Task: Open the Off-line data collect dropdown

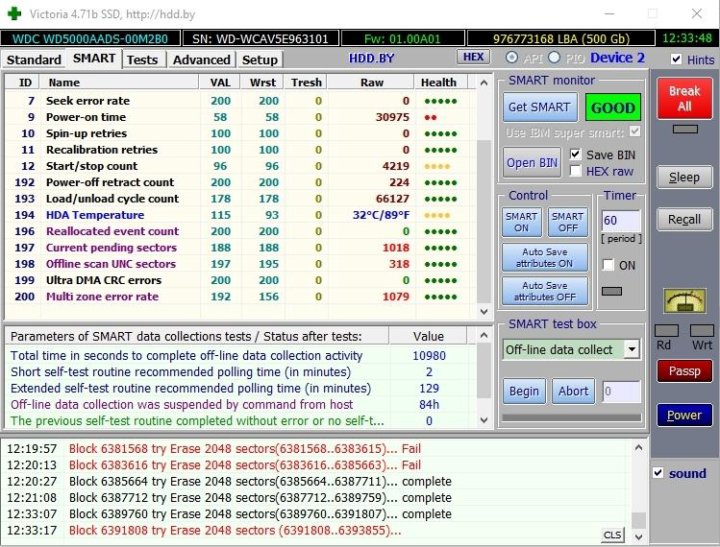Action: [631, 349]
